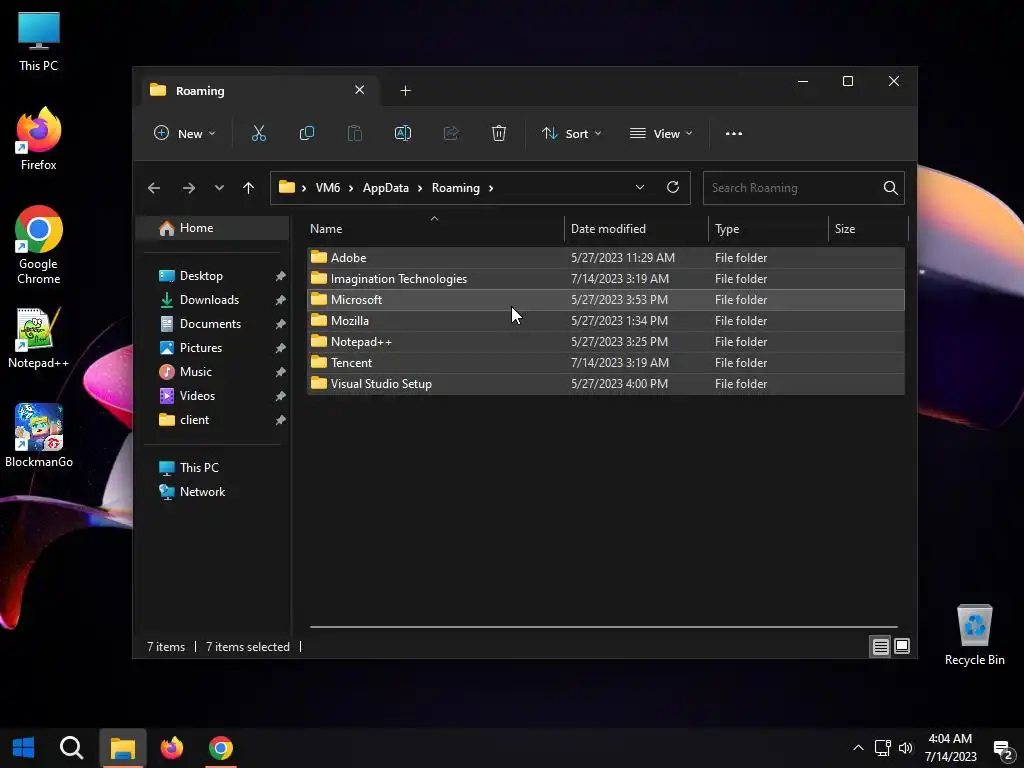Screen dimensions: 1024x768
Task: Open Network in navigation pane
Action: point(202,492)
